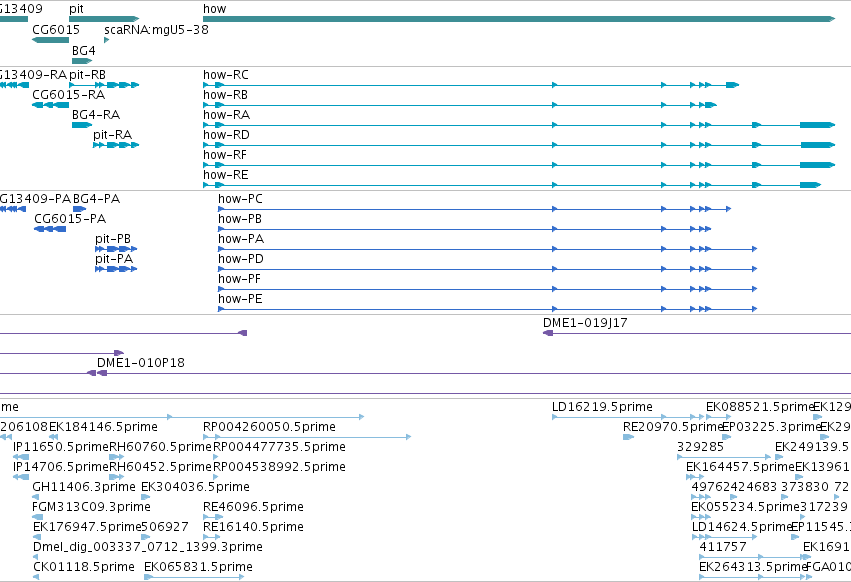This screenshot has width=851, height=582.
Task: Click the CG6015-PA protein feature
Action: pyautogui.click(x=50, y=229)
